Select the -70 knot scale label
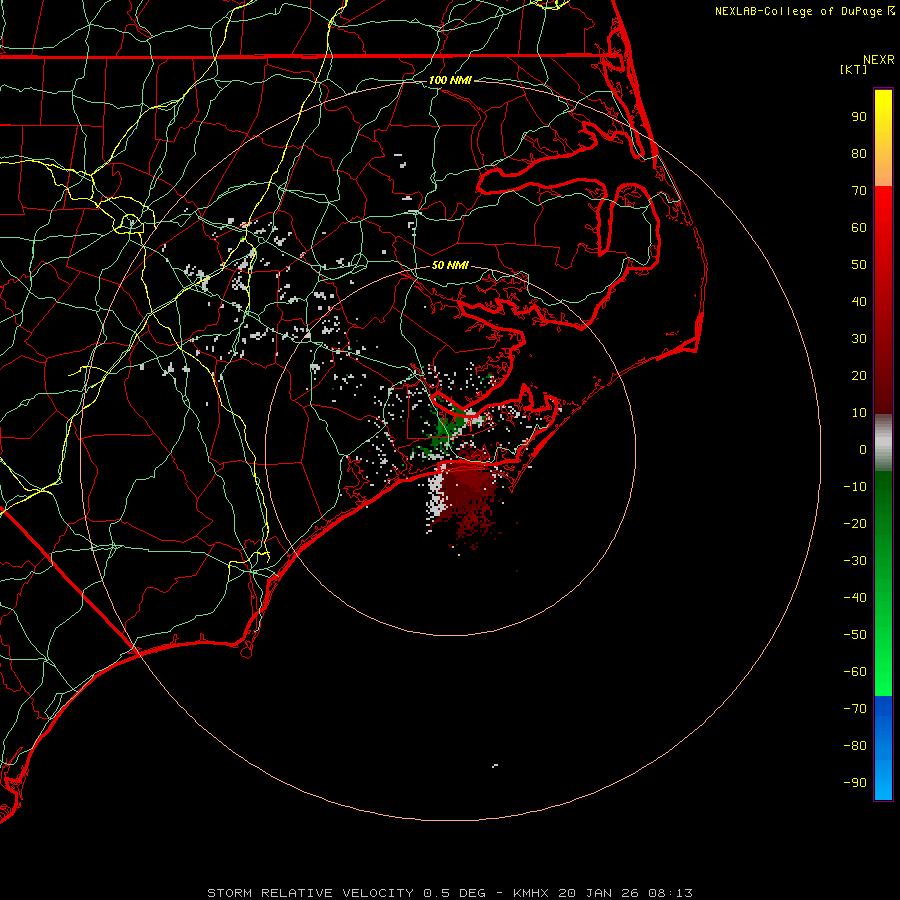The width and height of the screenshot is (900, 900). coord(855,708)
